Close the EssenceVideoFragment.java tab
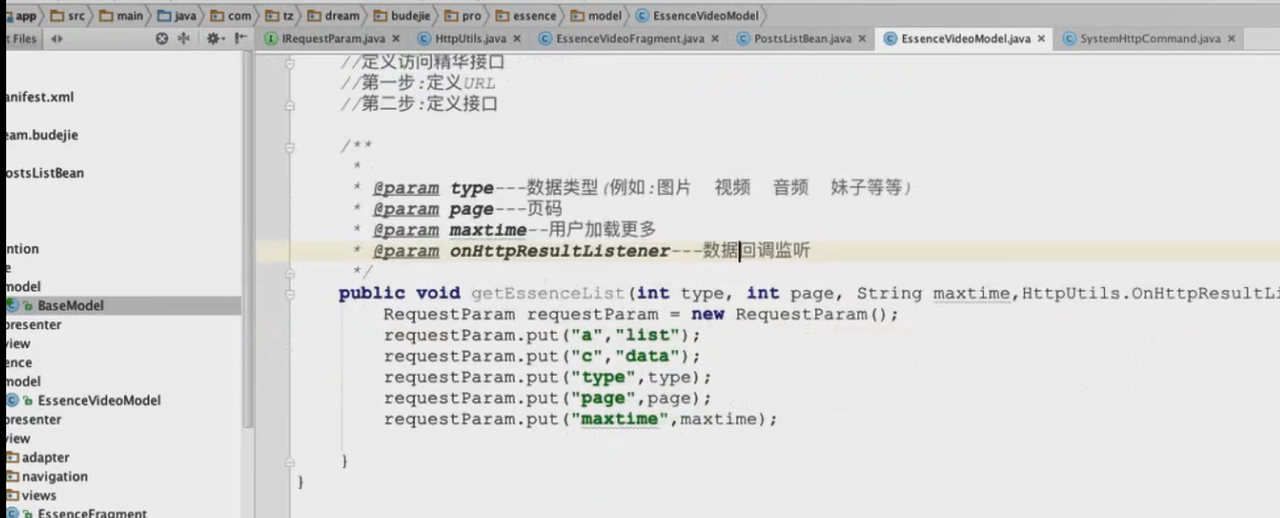The width and height of the screenshot is (1280, 518). (x=716, y=39)
